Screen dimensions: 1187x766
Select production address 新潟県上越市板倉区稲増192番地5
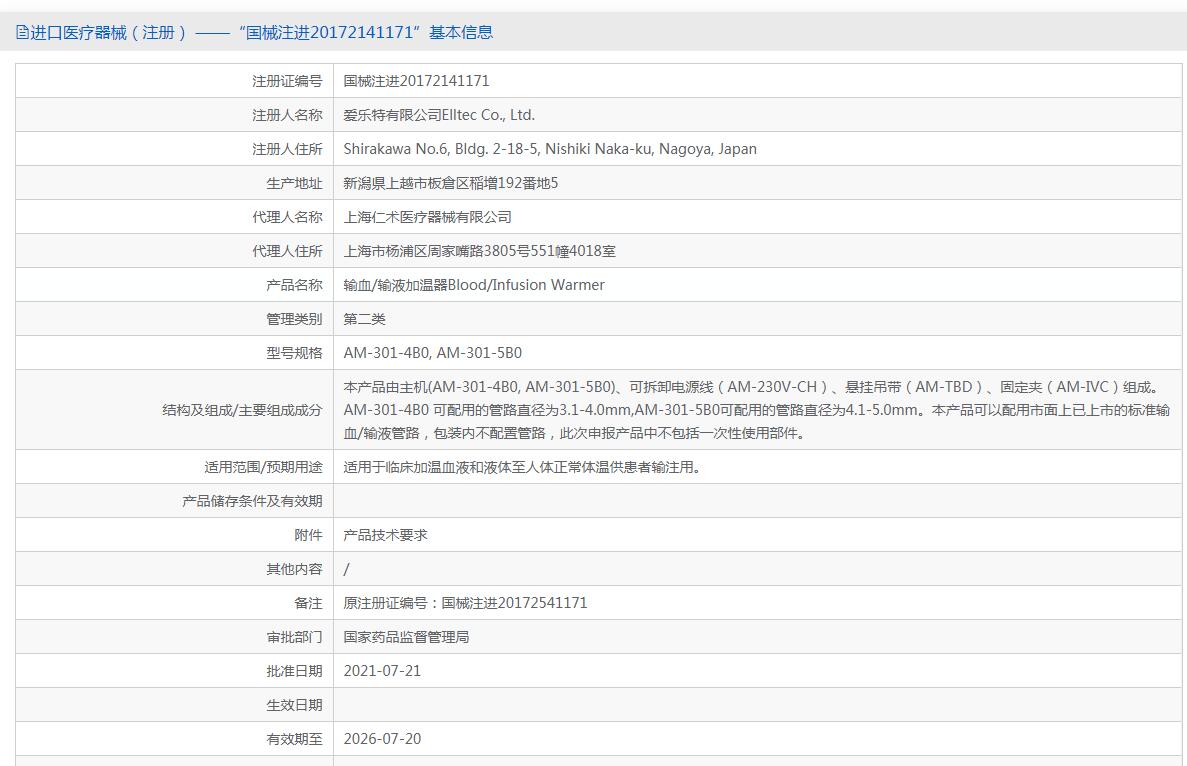point(450,183)
